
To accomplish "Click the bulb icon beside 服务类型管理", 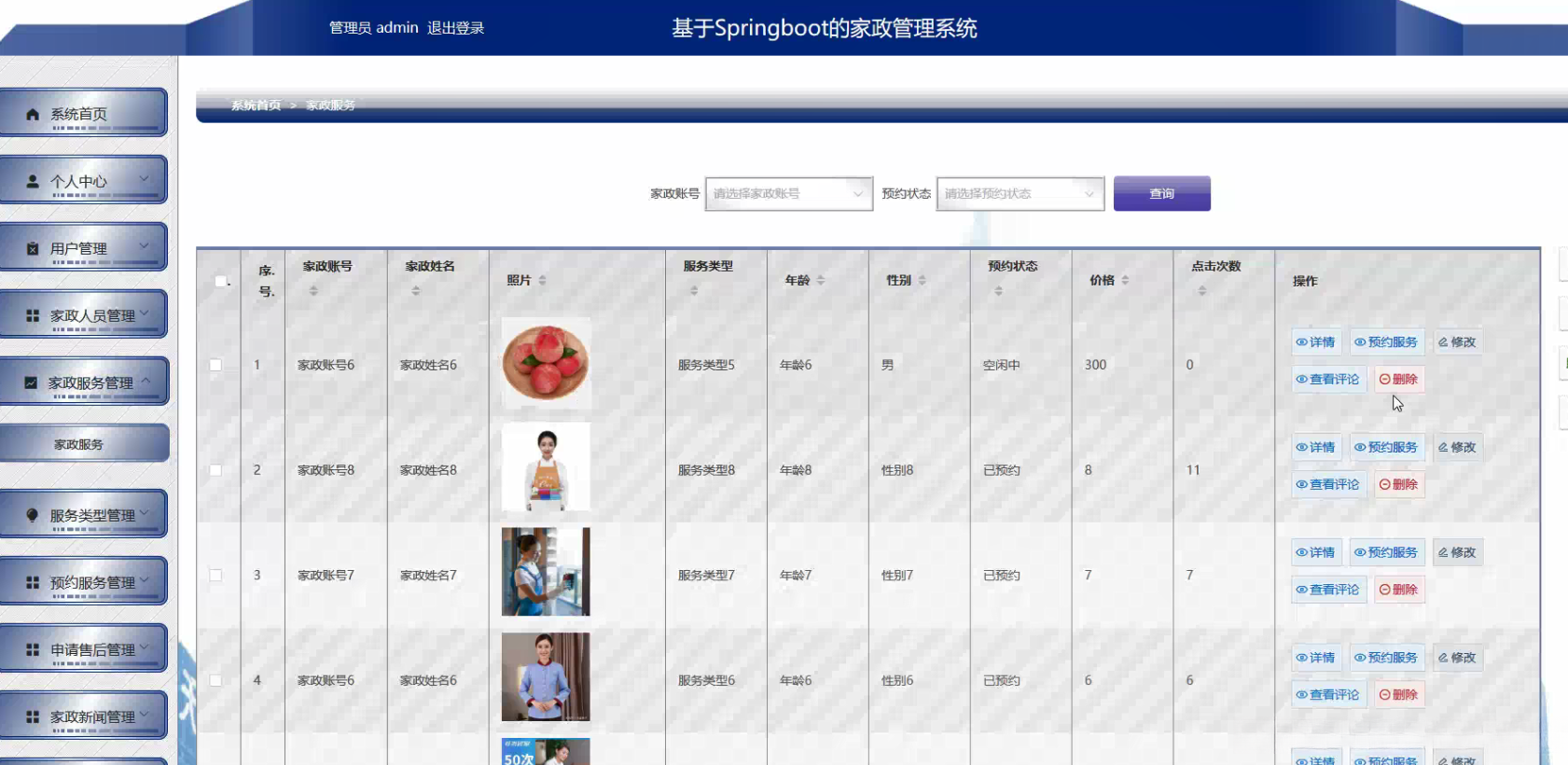I will (x=33, y=515).
